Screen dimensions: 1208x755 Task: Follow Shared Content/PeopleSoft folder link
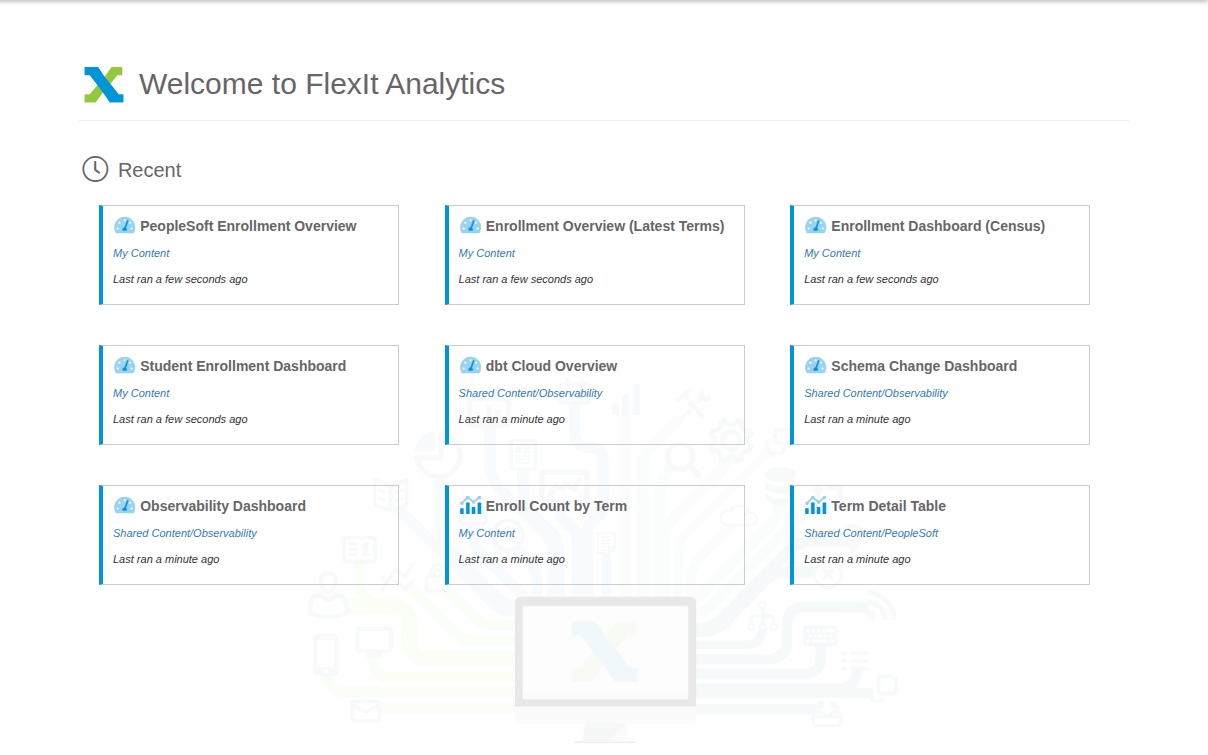pyautogui.click(x=871, y=533)
